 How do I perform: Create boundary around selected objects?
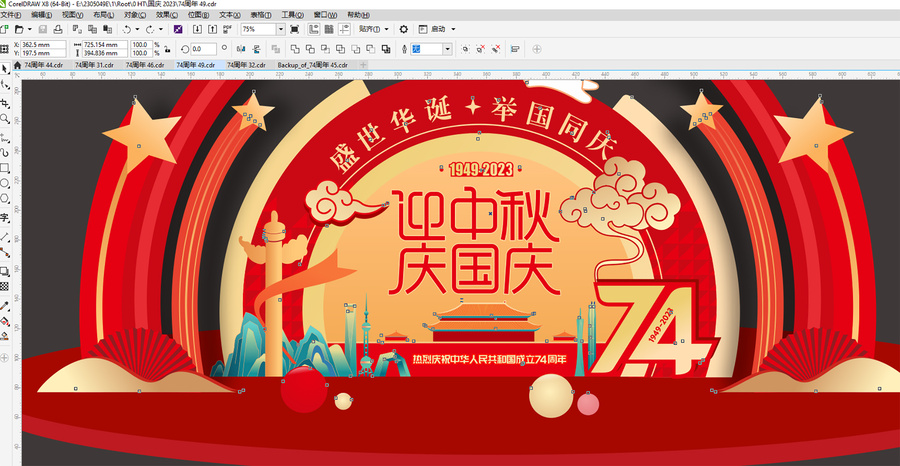click(386, 49)
